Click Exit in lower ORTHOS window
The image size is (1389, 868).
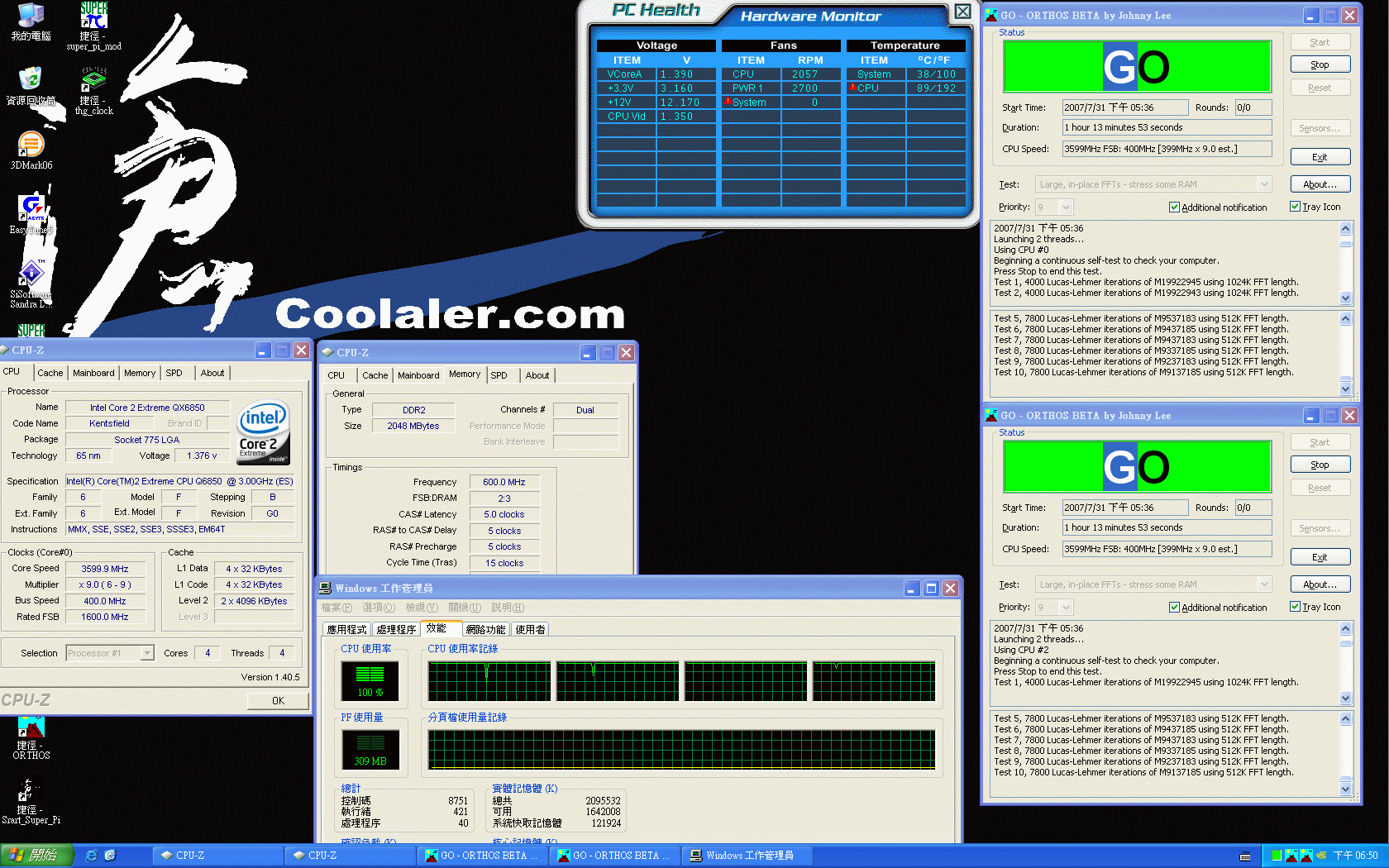pos(1320,557)
